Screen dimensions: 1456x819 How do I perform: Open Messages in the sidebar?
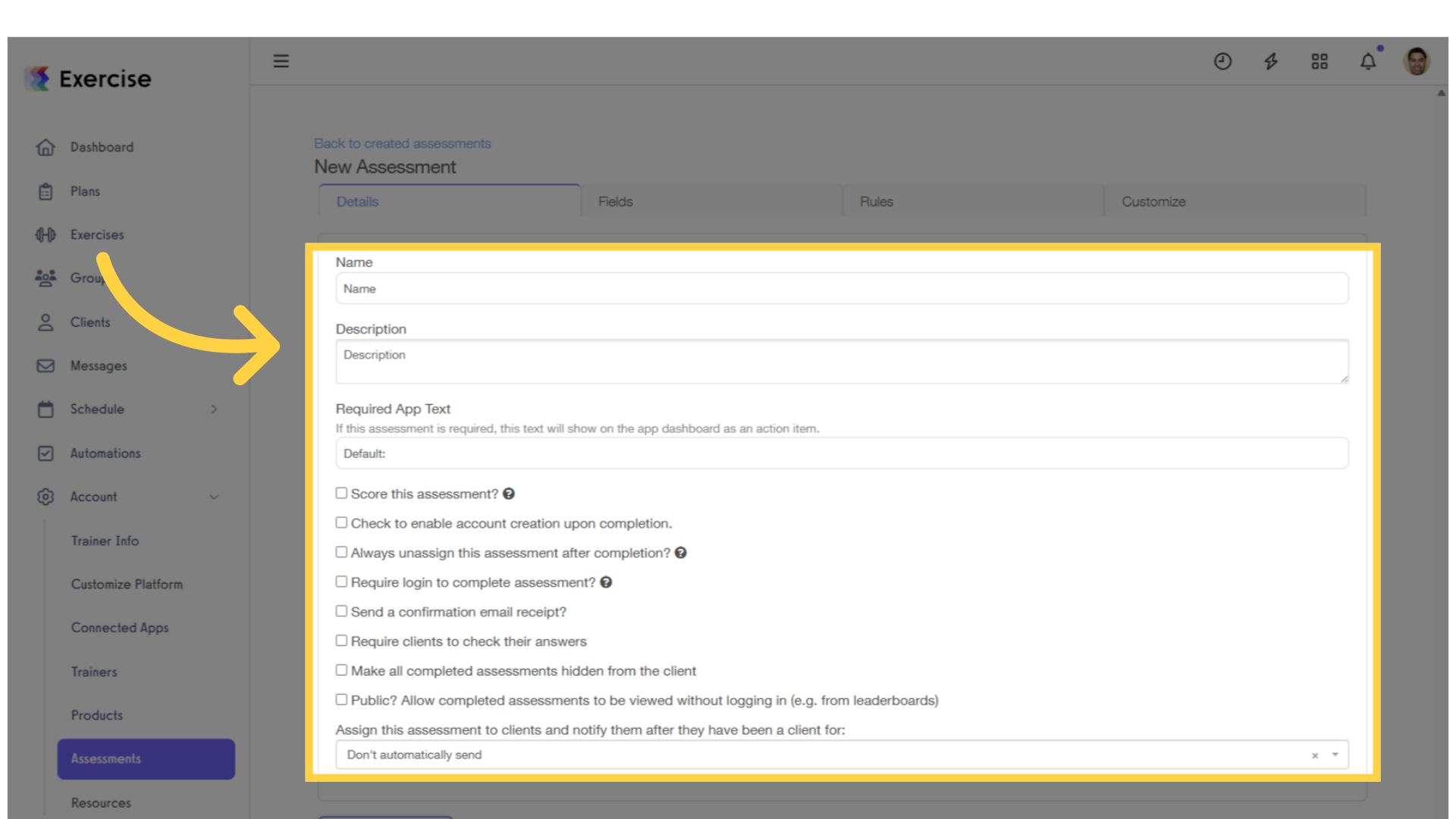pyautogui.click(x=99, y=366)
